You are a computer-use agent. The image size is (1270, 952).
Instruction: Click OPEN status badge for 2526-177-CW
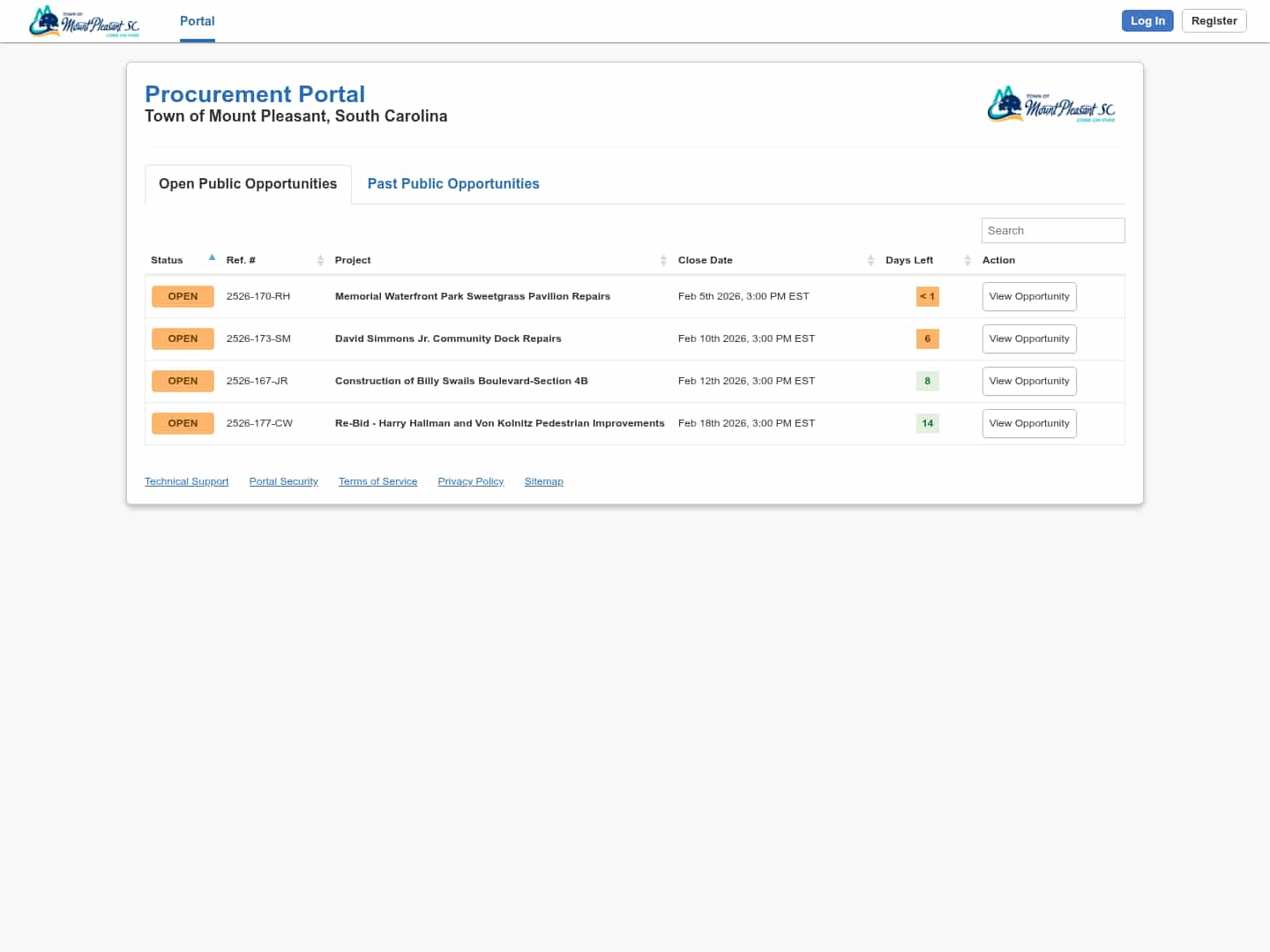(183, 424)
